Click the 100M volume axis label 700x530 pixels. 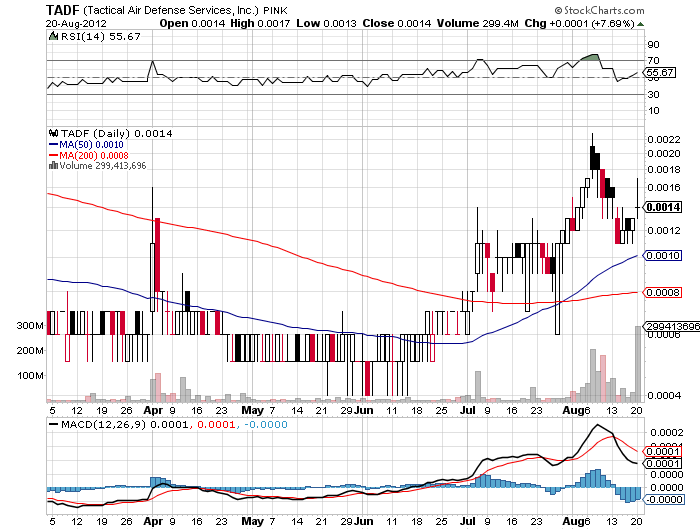[x=30, y=376]
